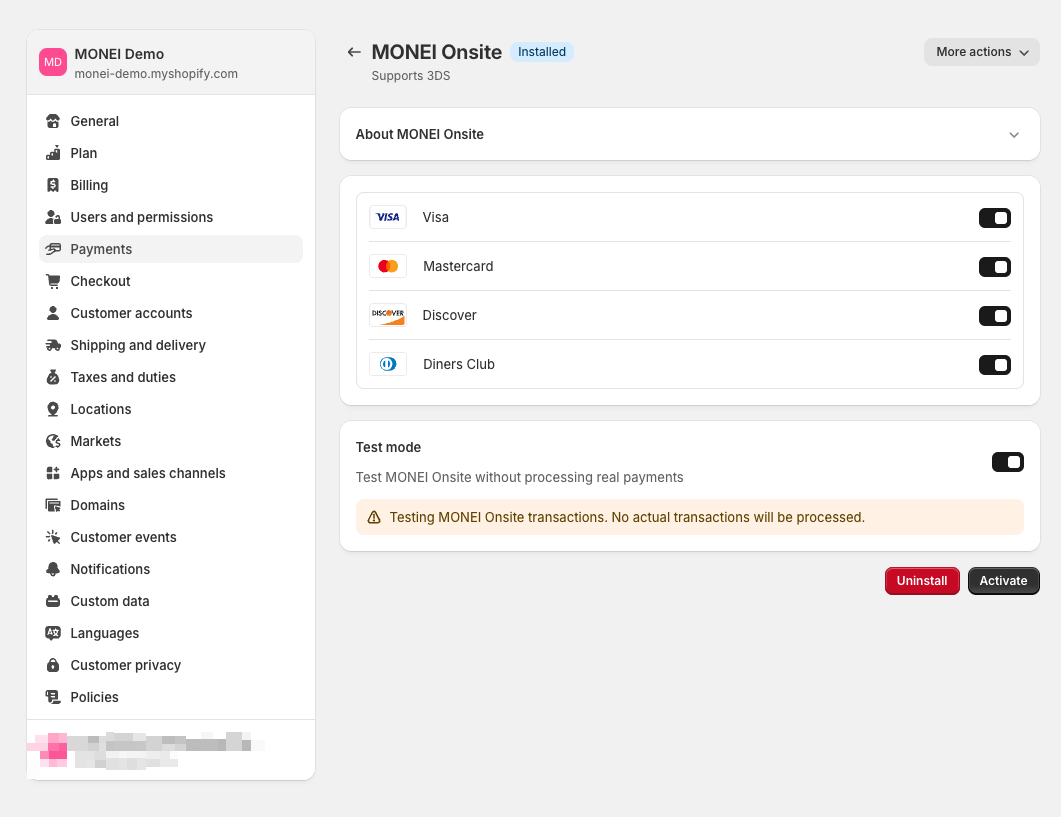Image resolution: width=1061 pixels, height=817 pixels.
Task: Disable the Discover payment switch
Action: (995, 316)
